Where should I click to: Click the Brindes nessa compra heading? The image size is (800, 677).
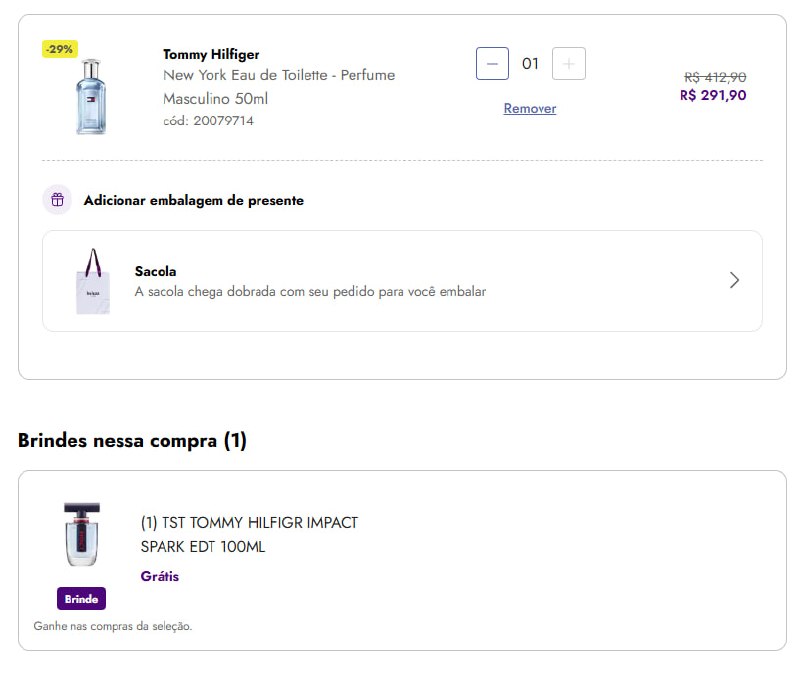pyautogui.click(x=132, y=440)
